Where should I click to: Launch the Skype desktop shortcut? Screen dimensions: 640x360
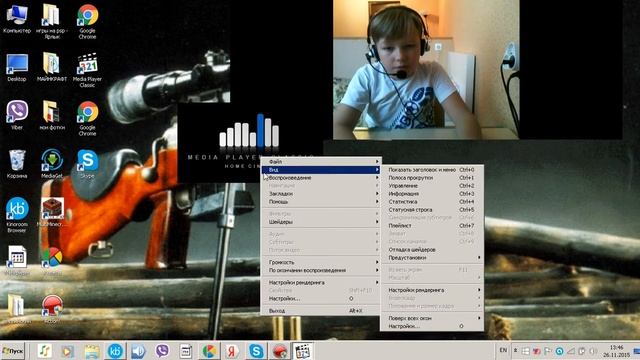(87, 164)
